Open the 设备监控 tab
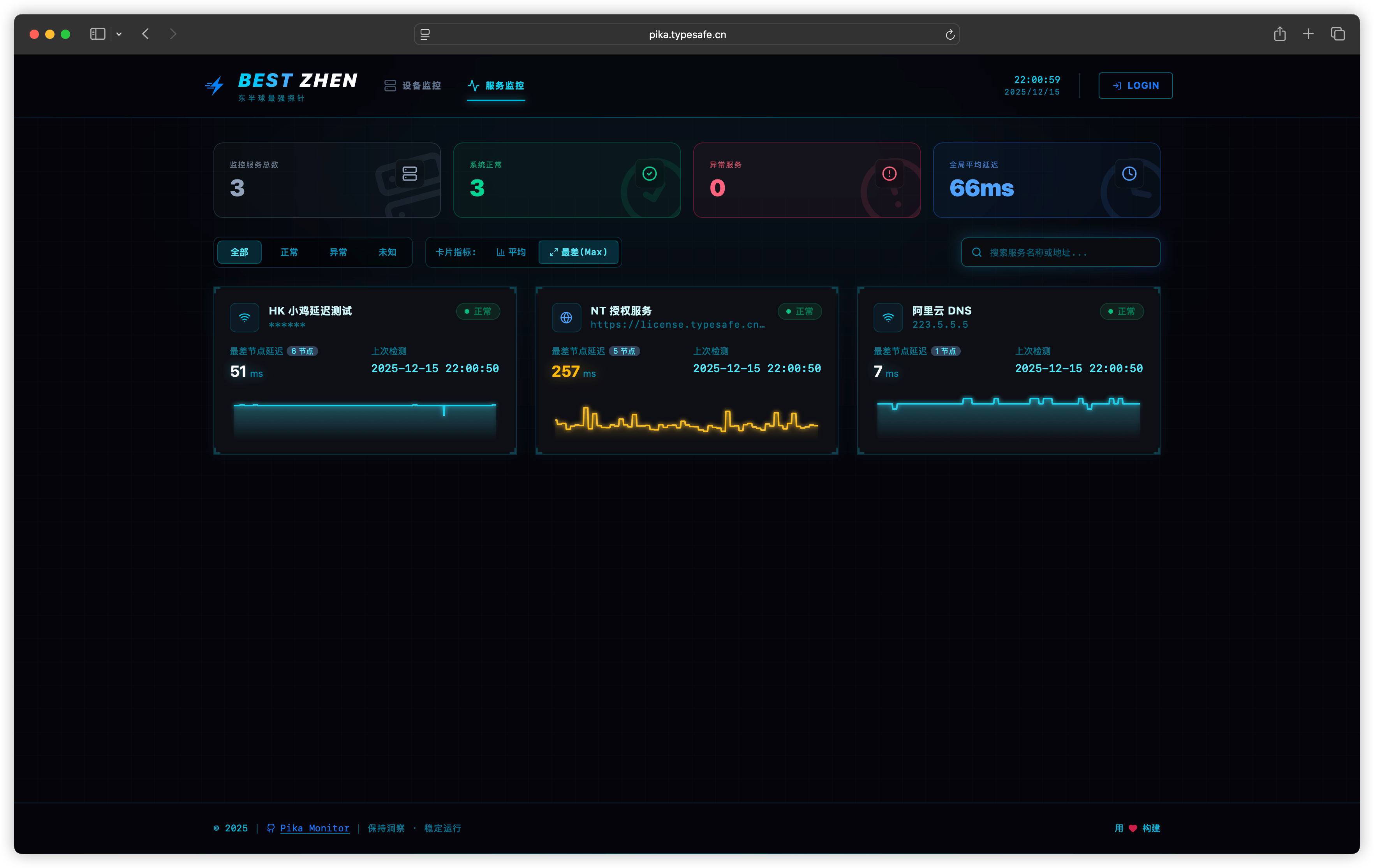Viewport: 1374px width, 868px height. (x=412, y=86)
